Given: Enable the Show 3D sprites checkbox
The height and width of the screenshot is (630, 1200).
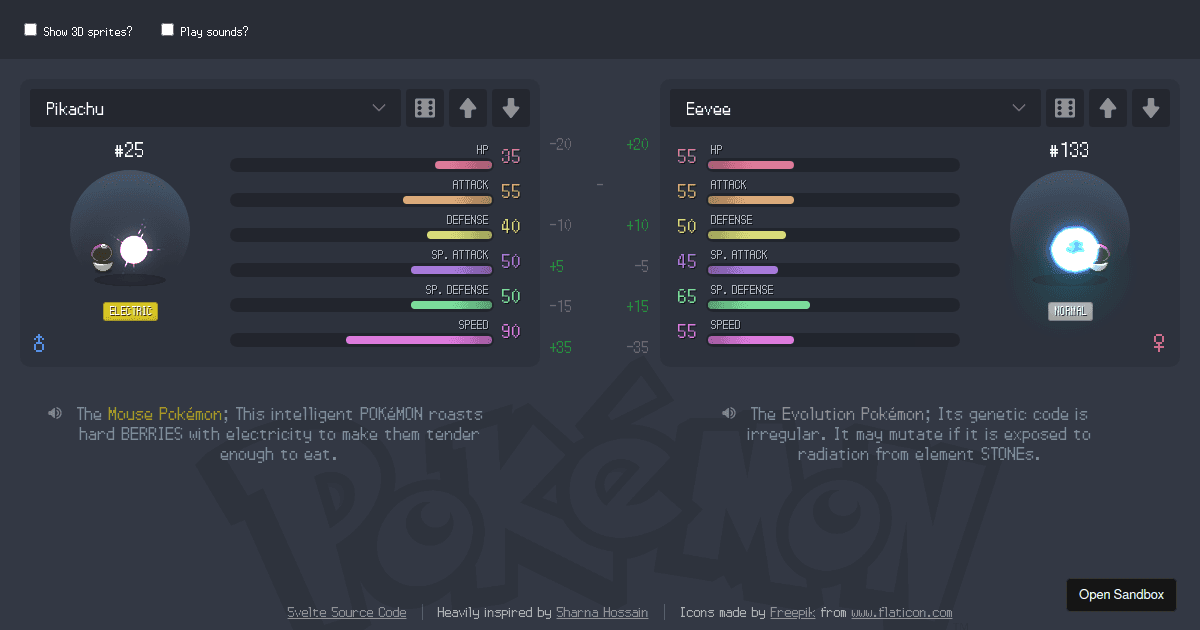Looking at the screenshot, I should pos(30,29).
